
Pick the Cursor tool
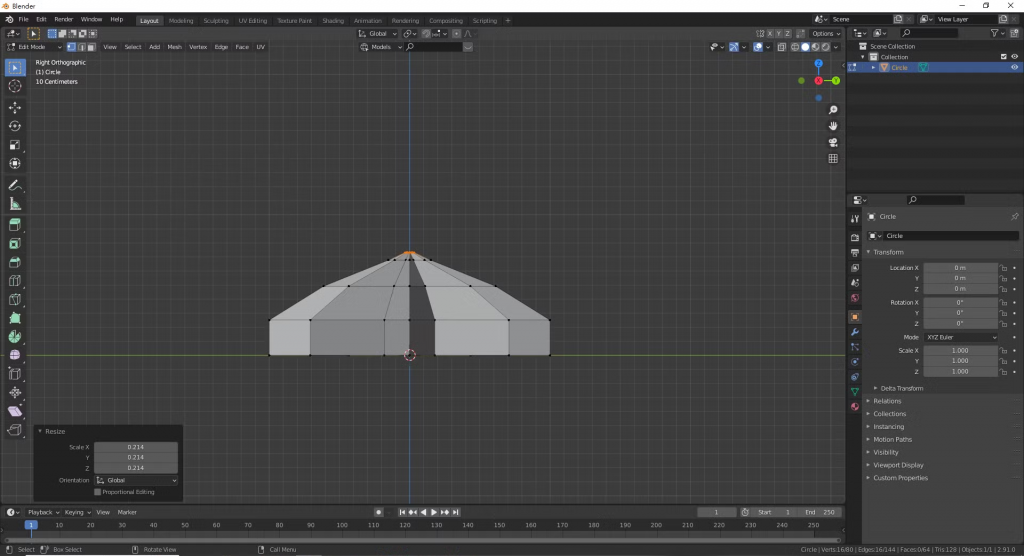click(15, 87)
